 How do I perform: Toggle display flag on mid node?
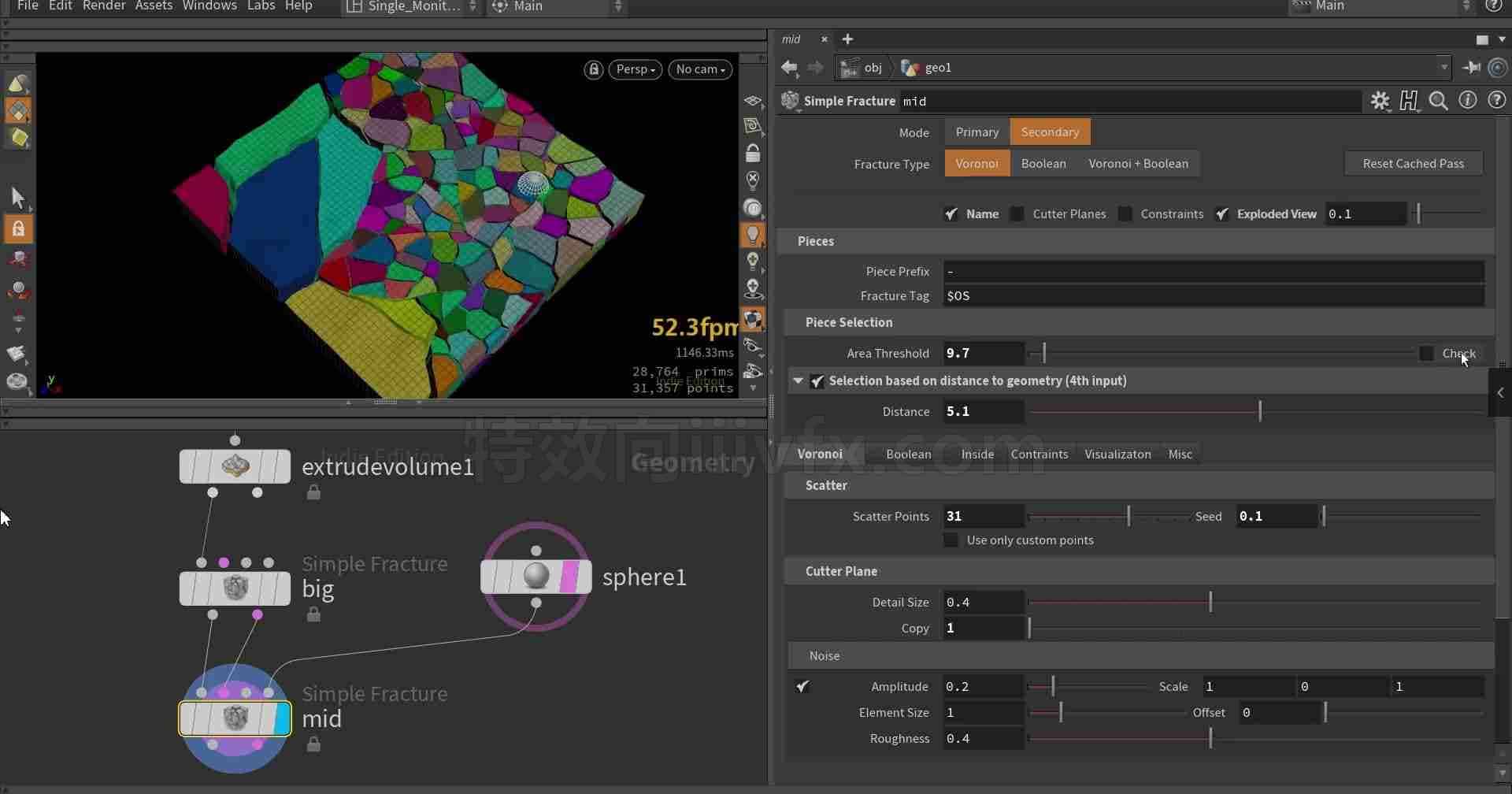tap(282, 718)
